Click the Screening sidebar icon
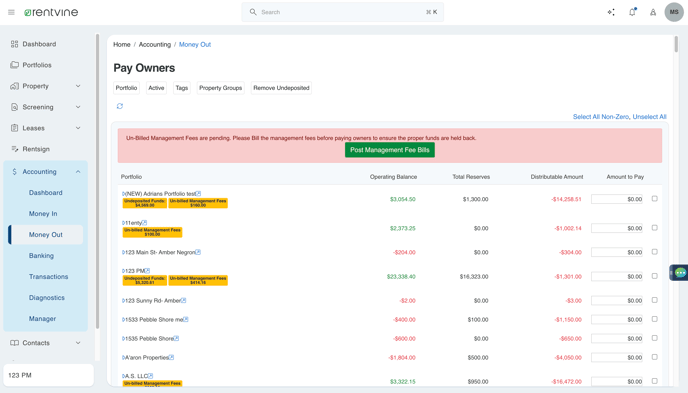 pos(14,107)
